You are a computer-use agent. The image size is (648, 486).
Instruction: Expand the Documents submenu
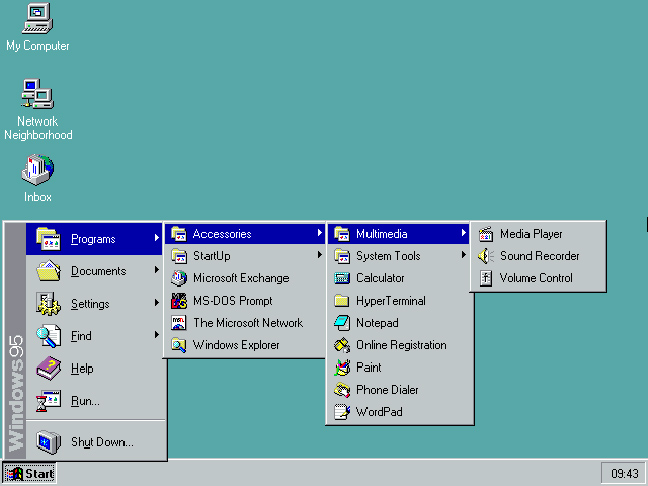click(x=98, y=271)
